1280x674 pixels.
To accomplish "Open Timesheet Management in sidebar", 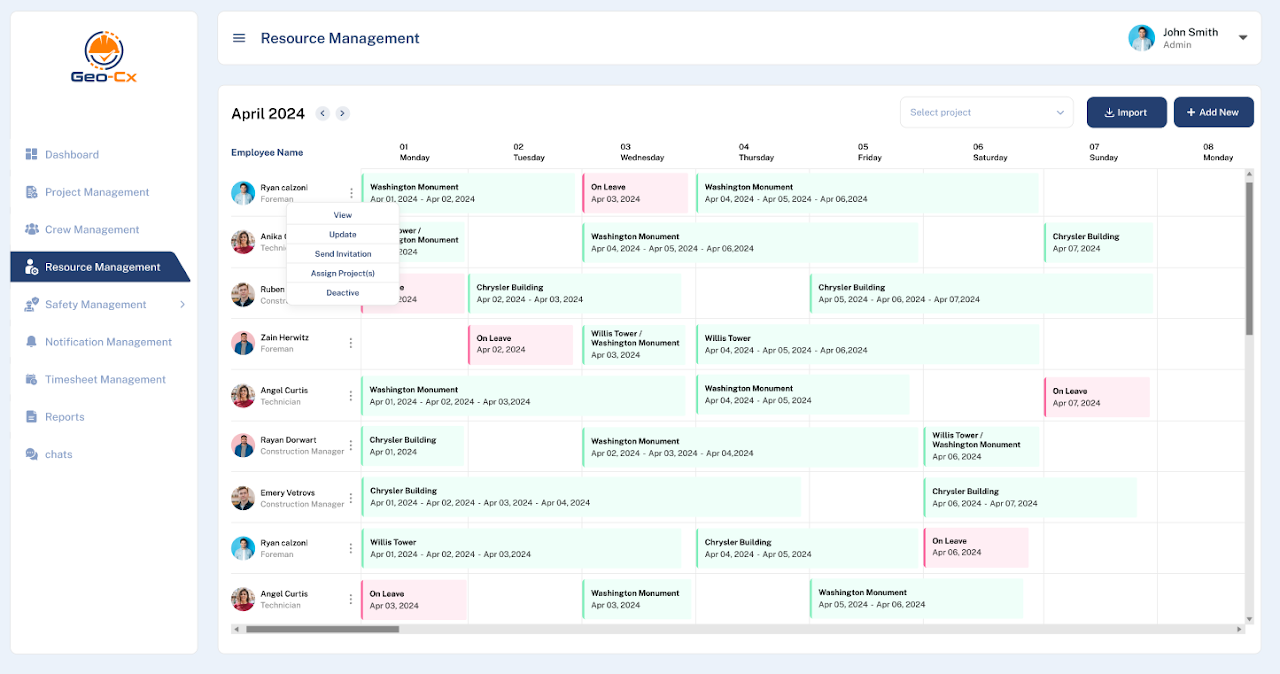I will point(105,380).
